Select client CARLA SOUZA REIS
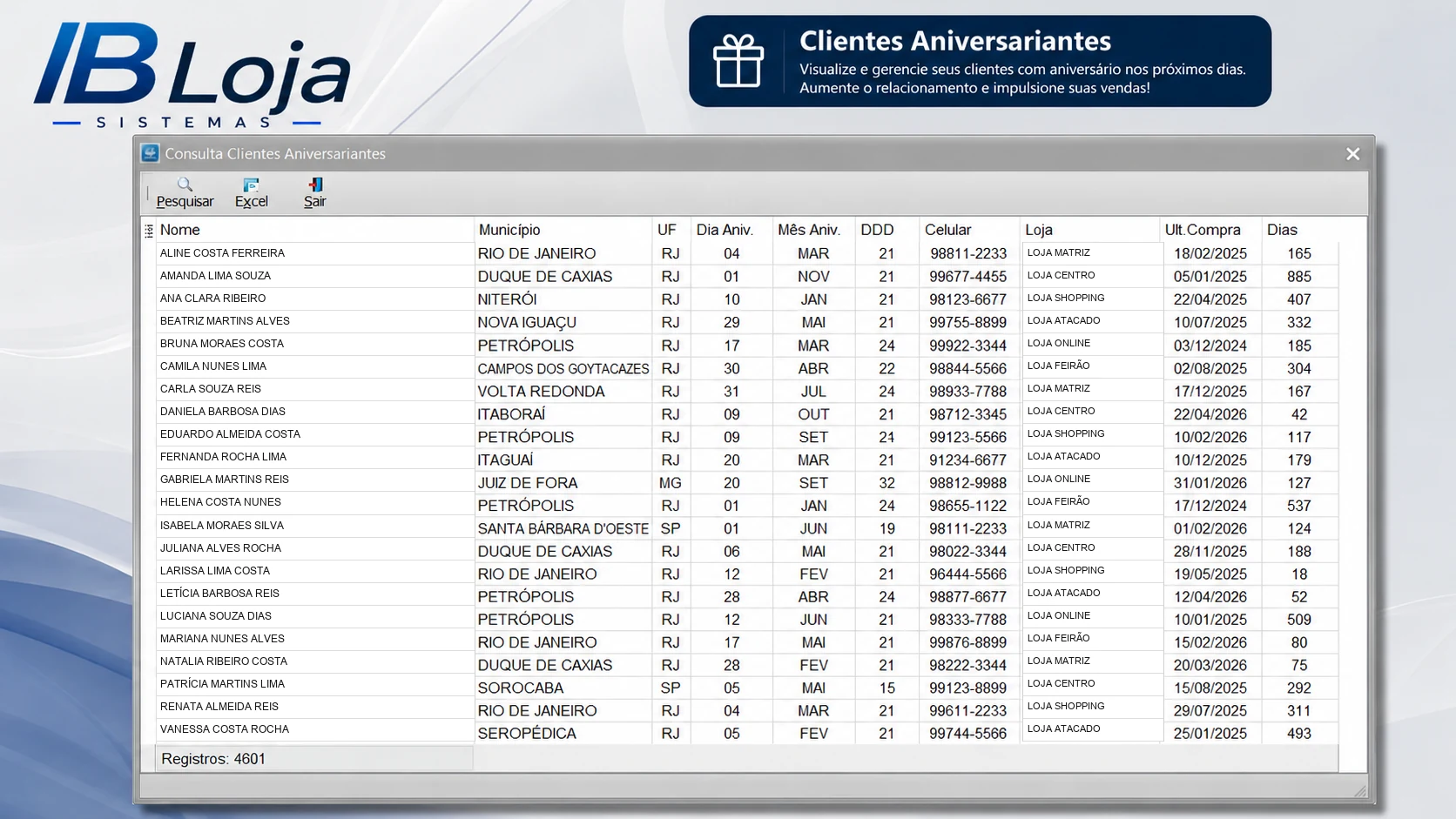 (210, 389)
